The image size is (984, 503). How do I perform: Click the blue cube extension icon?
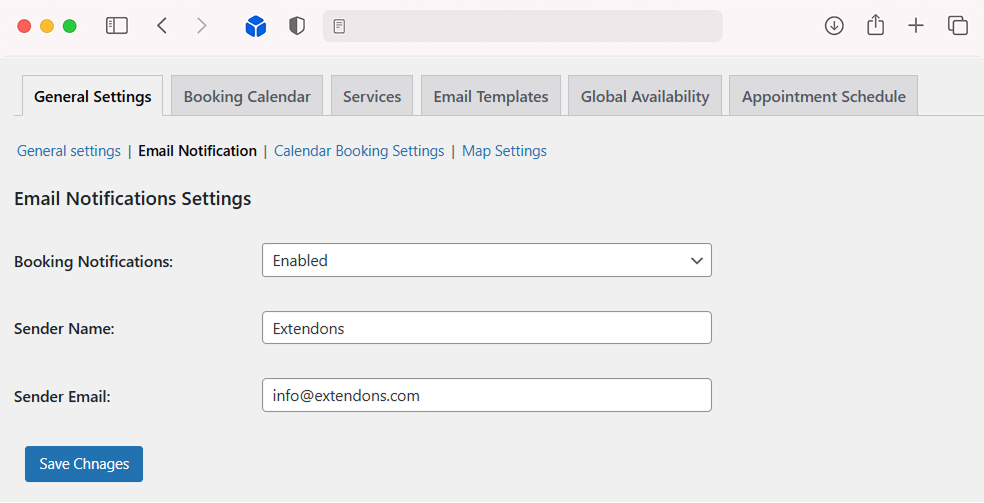(256, 27)
